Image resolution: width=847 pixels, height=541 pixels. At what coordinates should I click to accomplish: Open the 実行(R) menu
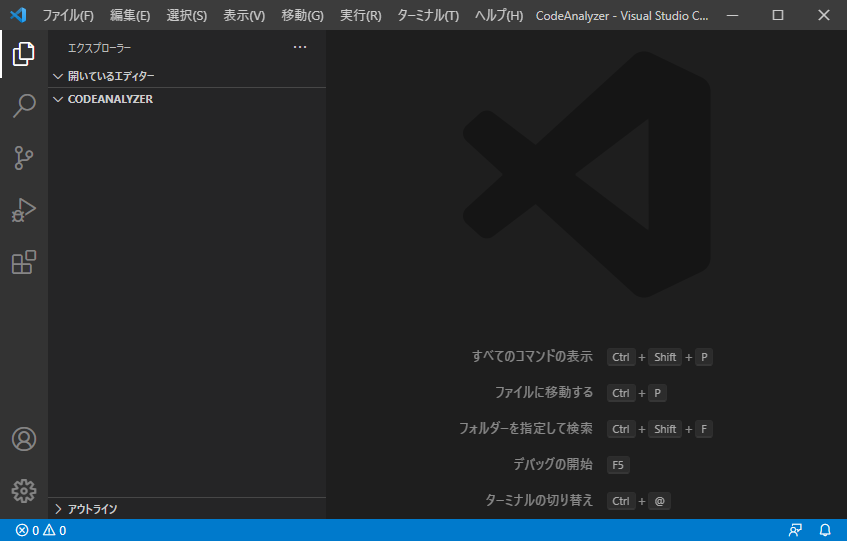pyautogui.click(x=361, y=16)
